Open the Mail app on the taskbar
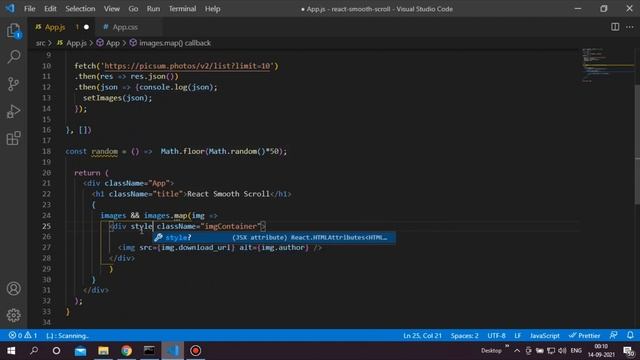The height and width of the screenshot is (360, 640). pyautogui.click(x=80, y=351)
